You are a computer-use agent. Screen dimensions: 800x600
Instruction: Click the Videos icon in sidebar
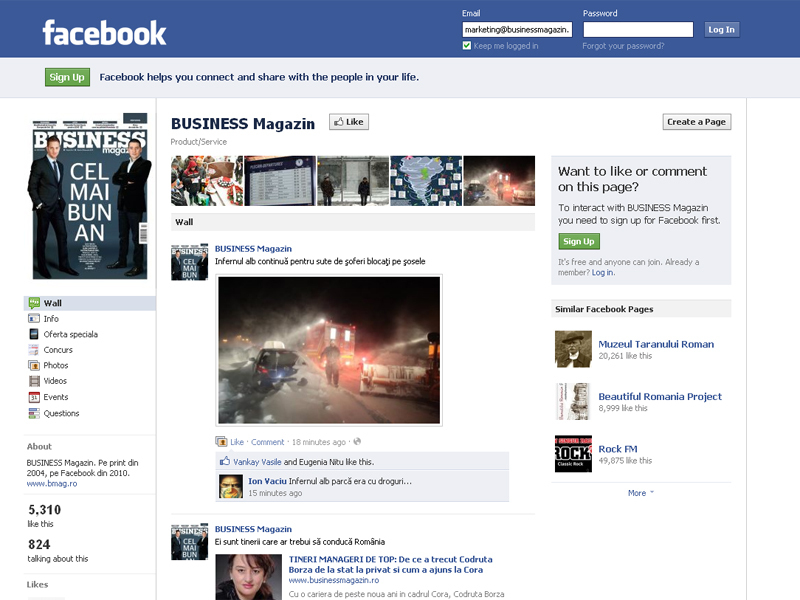pyautogui.click(x=34, y=381)
